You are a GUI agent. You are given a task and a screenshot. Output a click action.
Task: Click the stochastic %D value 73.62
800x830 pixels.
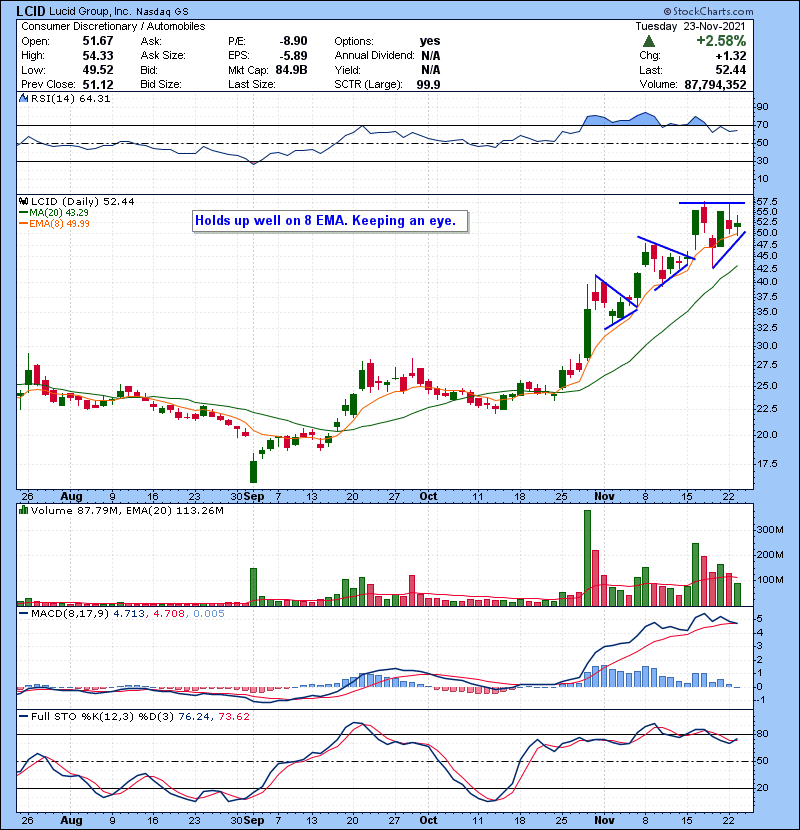[x=233, y=717]
